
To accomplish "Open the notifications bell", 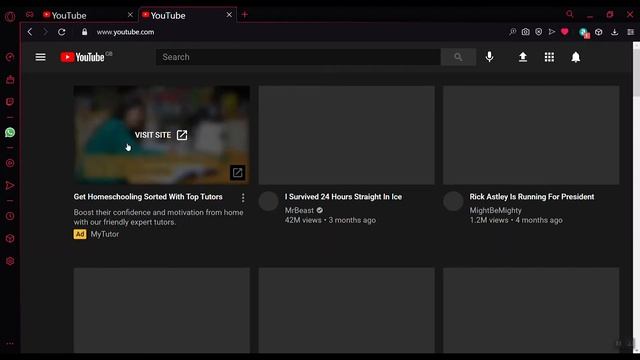I will 576,57.
